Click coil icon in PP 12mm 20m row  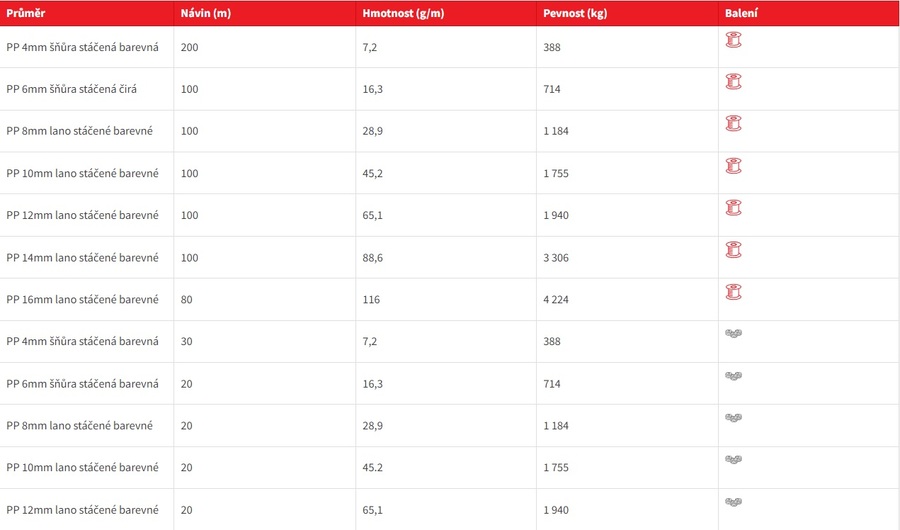pos(734,502)
